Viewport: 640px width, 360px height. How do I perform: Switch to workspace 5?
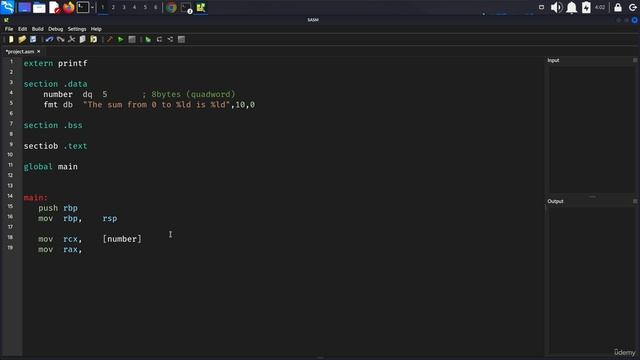[x=145, y=7]
